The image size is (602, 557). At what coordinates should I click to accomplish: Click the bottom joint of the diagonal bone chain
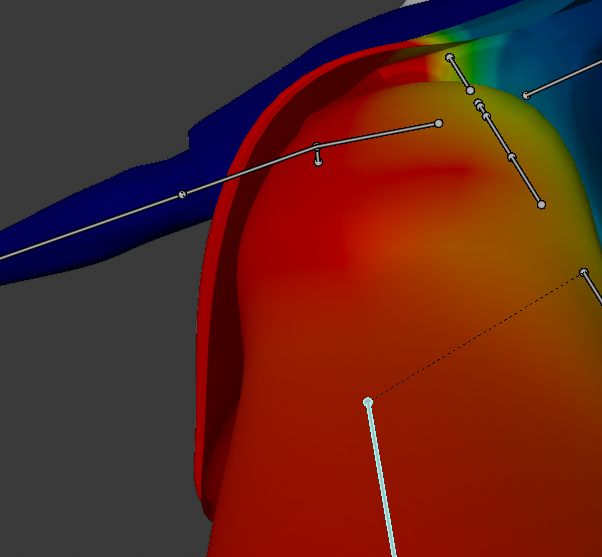coord(541,205)
